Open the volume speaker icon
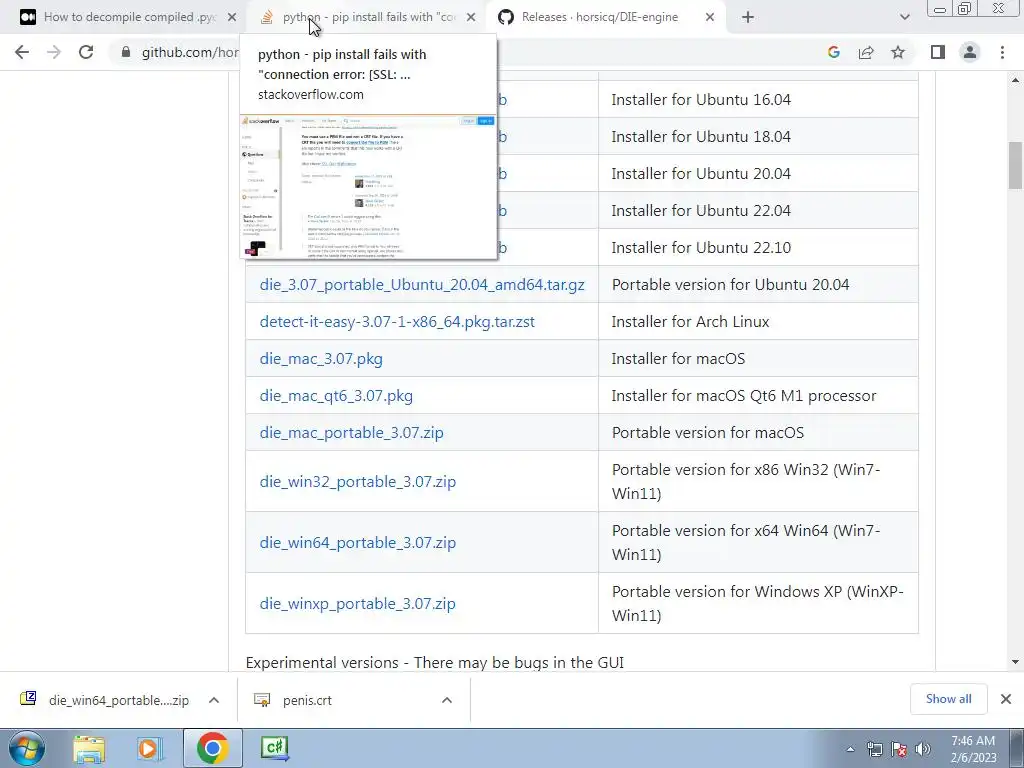1024x768 pixels. tap(923, 749)
